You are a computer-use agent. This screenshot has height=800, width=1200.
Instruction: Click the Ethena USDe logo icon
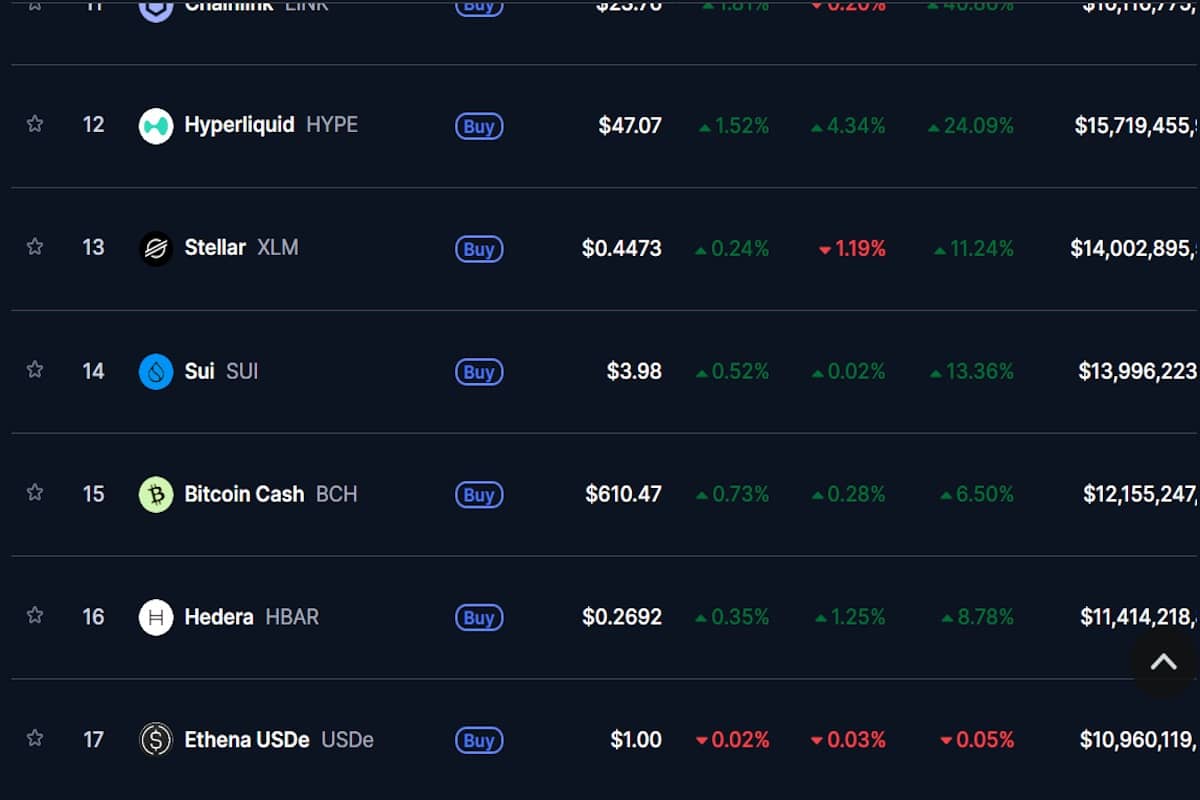156,741
